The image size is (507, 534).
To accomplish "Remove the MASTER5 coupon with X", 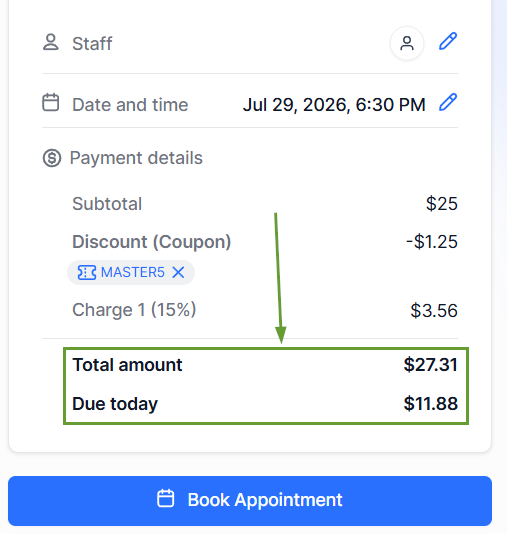I will (x=178, y=272).
